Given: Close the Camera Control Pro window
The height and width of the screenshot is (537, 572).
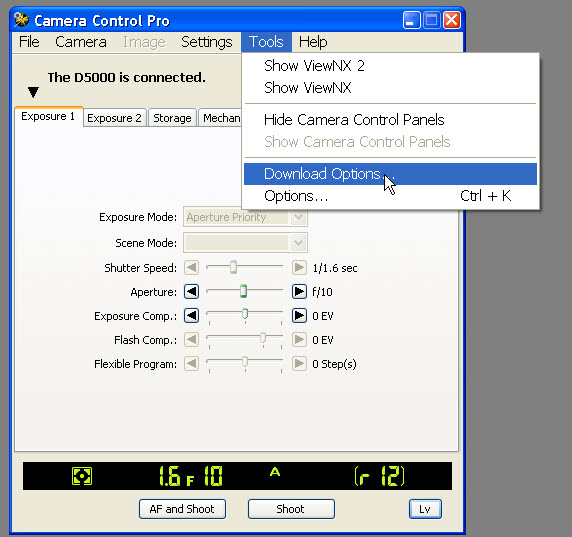Looking at the screenshot, I should (x=452, y=20).
